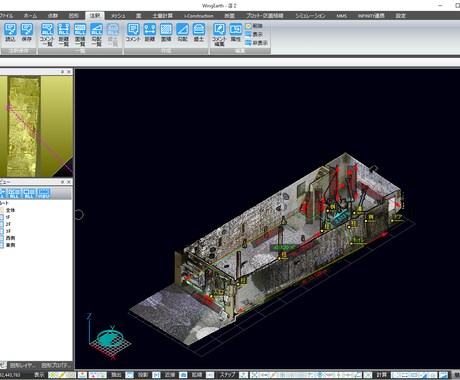This screenshot has height=380, width=460.
Task: Click the 読込 (load annotations) icon
Action: pos(10,32)
